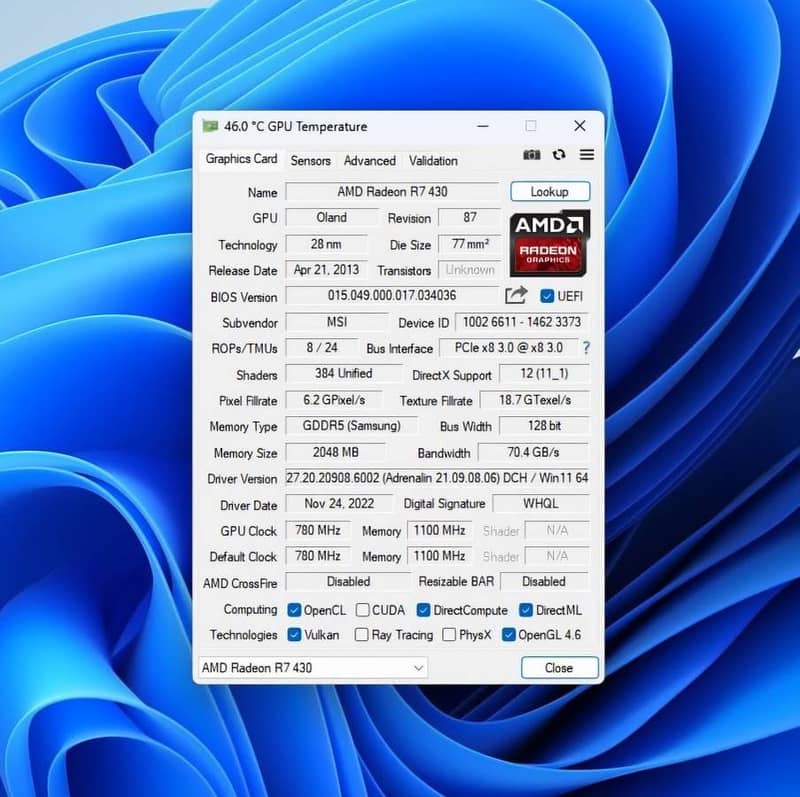Click the Close button at bottom
Screen dimensions: 800x797
[x=559, y=667]
